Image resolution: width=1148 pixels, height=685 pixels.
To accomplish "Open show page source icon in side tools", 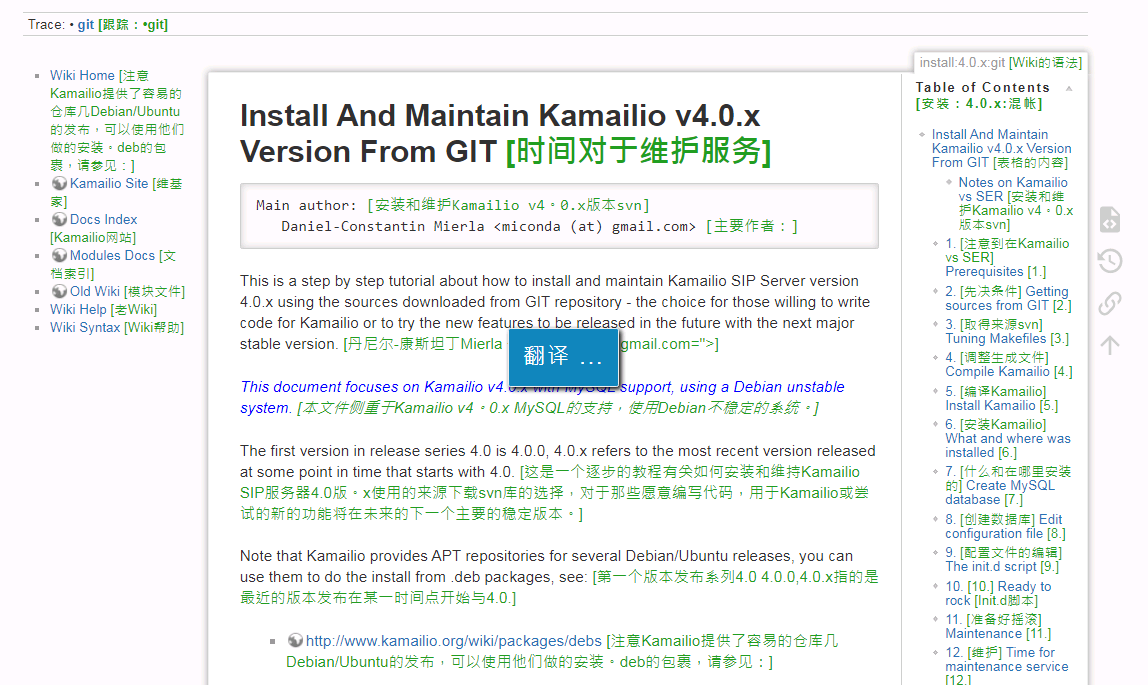I will pyautogui.click(x=1110, y=220).
